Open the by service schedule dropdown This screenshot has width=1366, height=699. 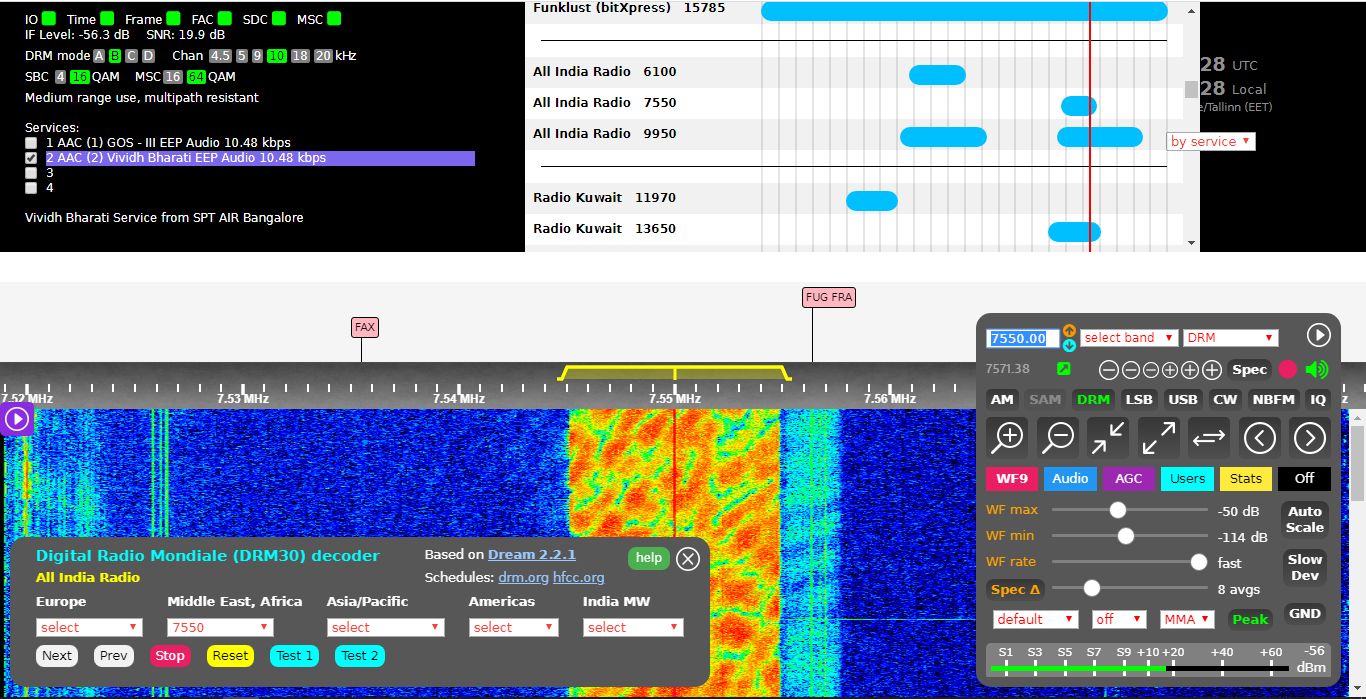click(x=1211, y=142)
